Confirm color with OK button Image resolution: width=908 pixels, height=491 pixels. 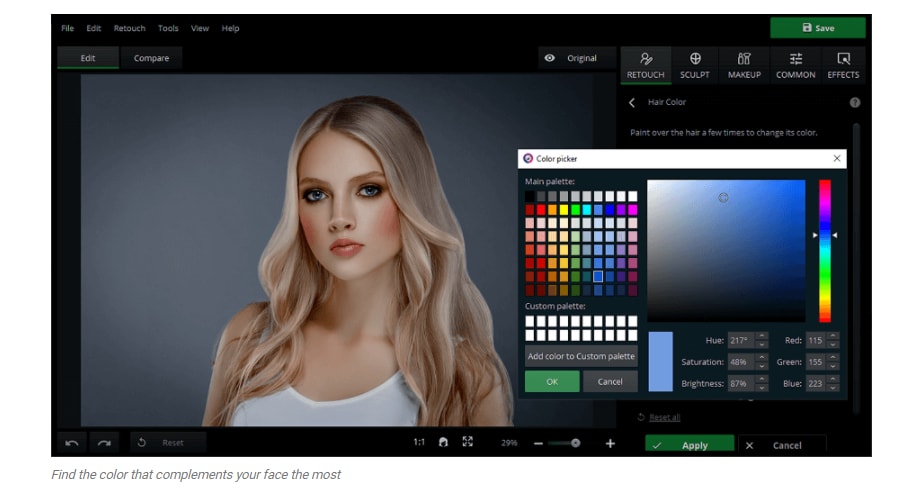click(552, 382)
